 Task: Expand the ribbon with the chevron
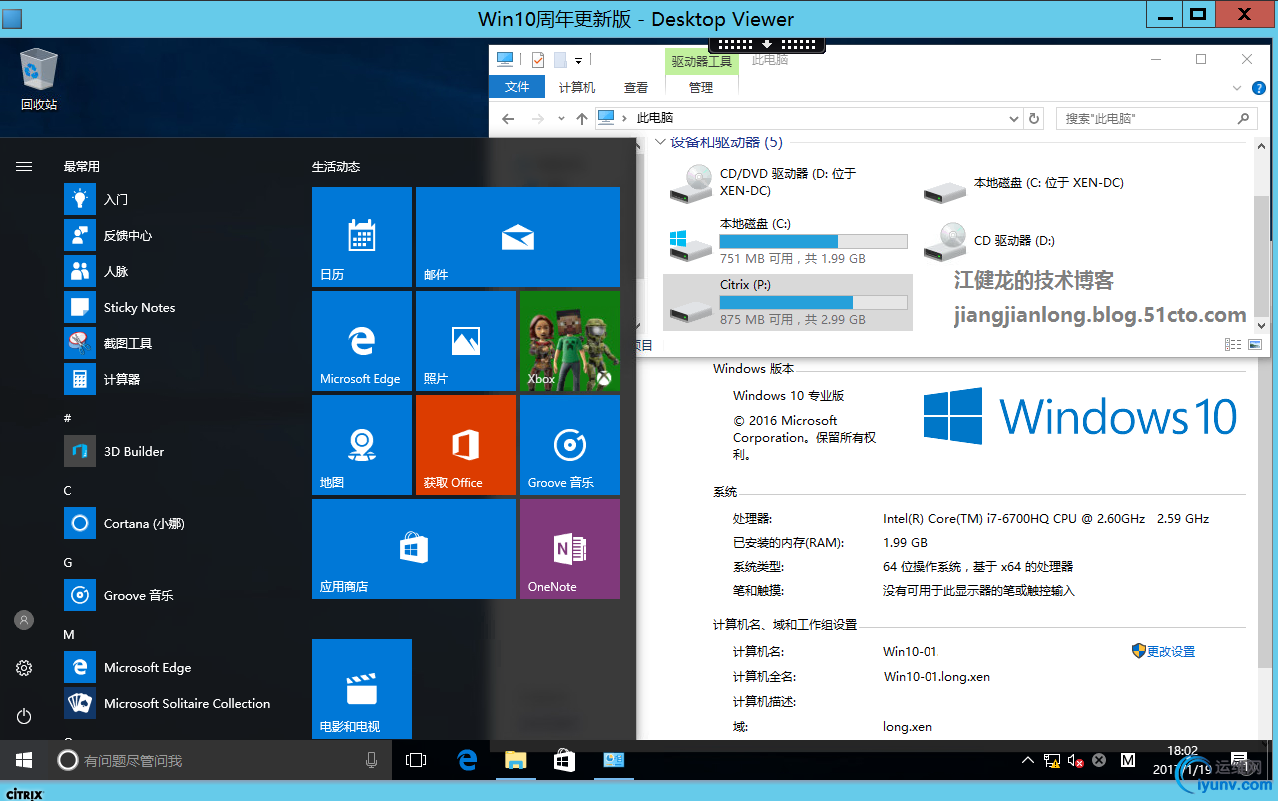tap(1236, 88)
